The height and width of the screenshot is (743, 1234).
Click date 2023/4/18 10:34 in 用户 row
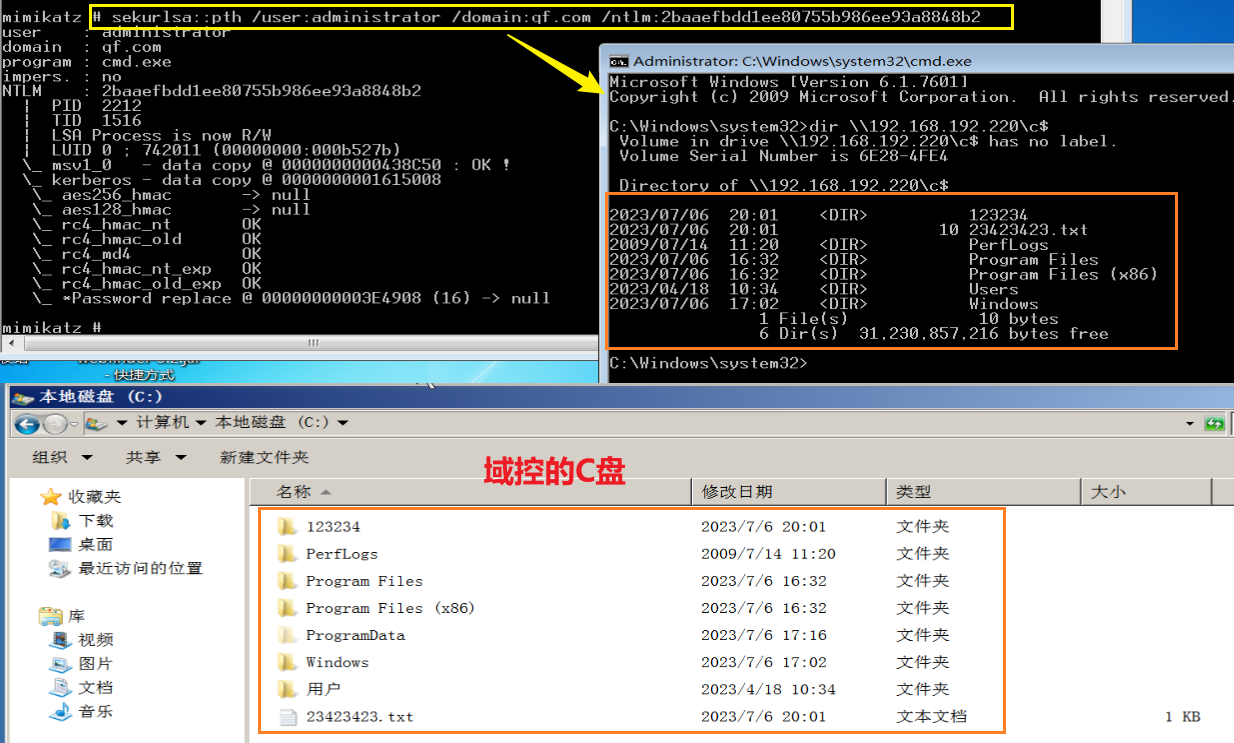tap(768, 689)
